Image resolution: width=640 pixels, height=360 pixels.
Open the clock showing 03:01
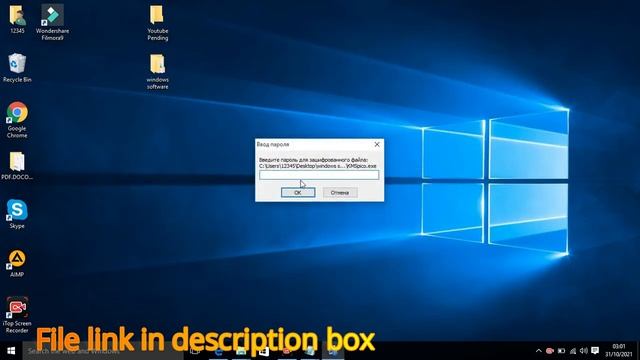[619, 351]
